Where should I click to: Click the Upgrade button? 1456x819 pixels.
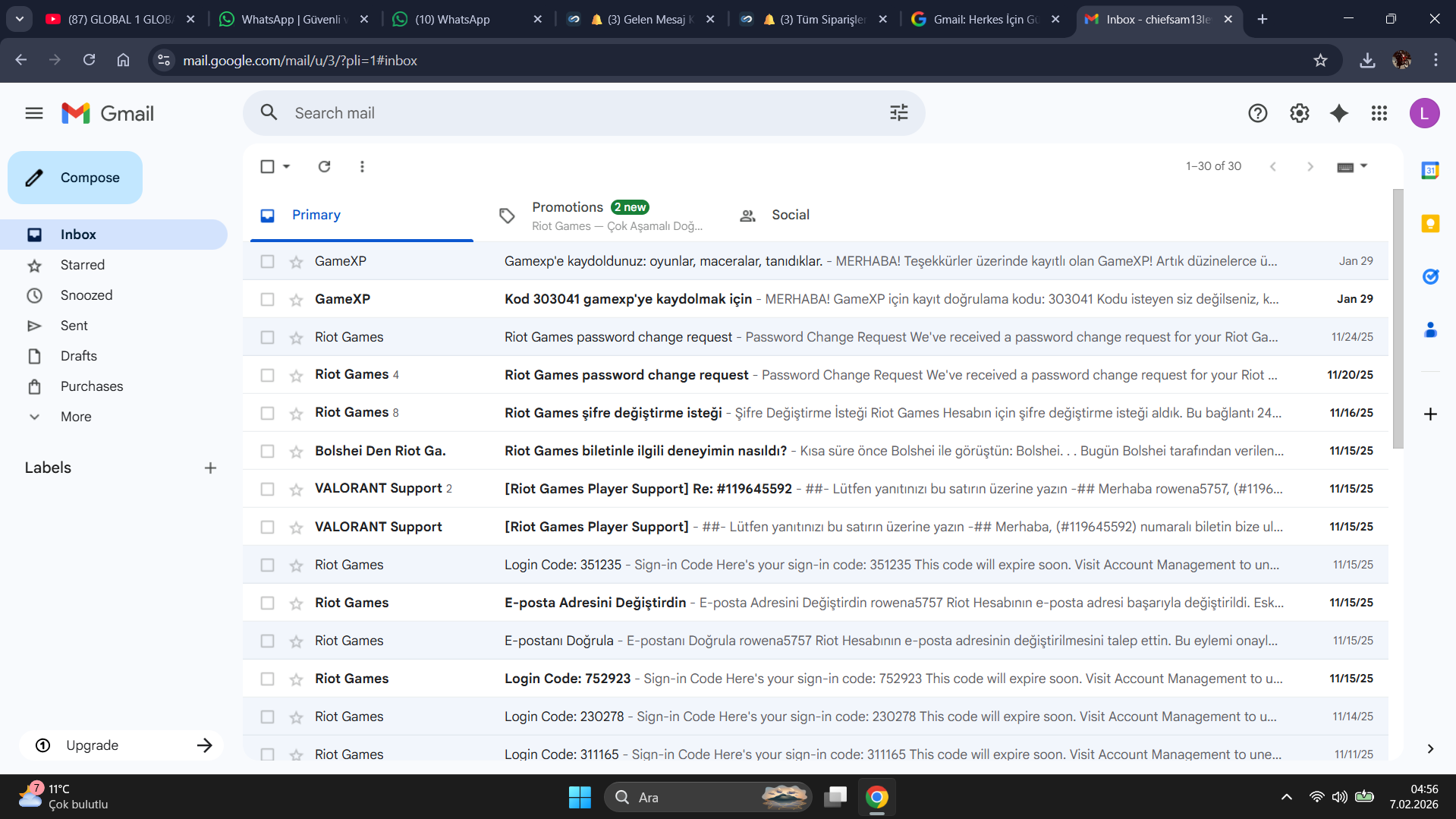121,745
